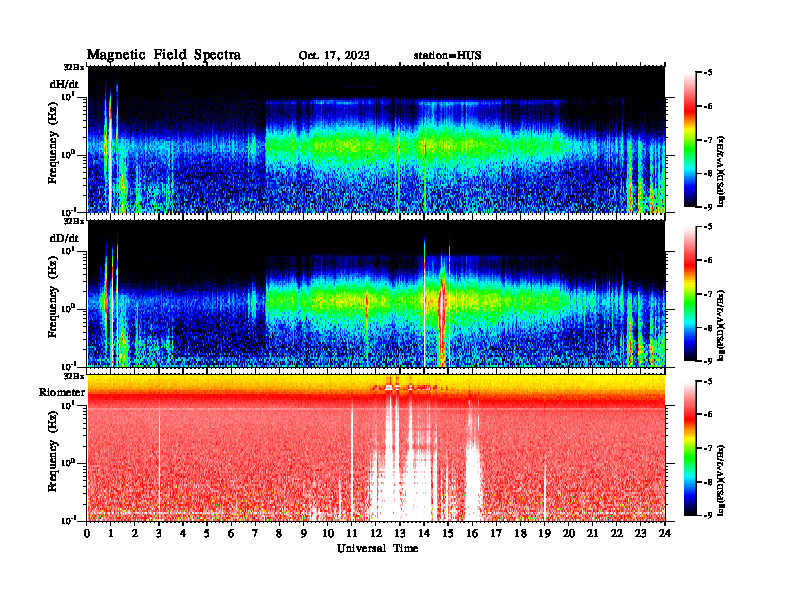Image resolution: width=792 pixels, height=612 pixels.
Task: Click the 10^1 frequency tick of dD/dt panel
Action: coord(68,250)
